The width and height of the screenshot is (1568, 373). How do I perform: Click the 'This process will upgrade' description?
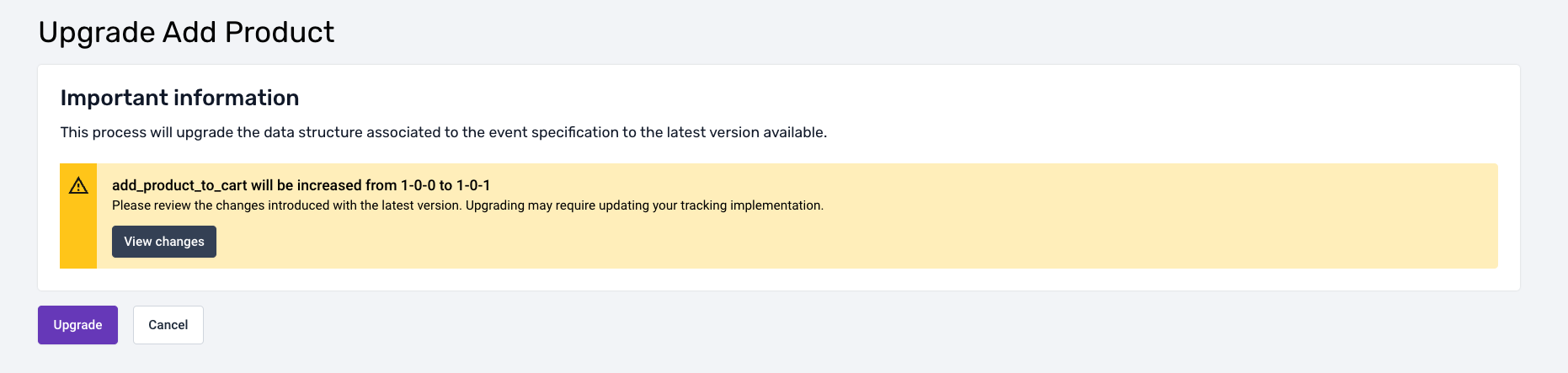pyautogui.click(x=443, y=132)
